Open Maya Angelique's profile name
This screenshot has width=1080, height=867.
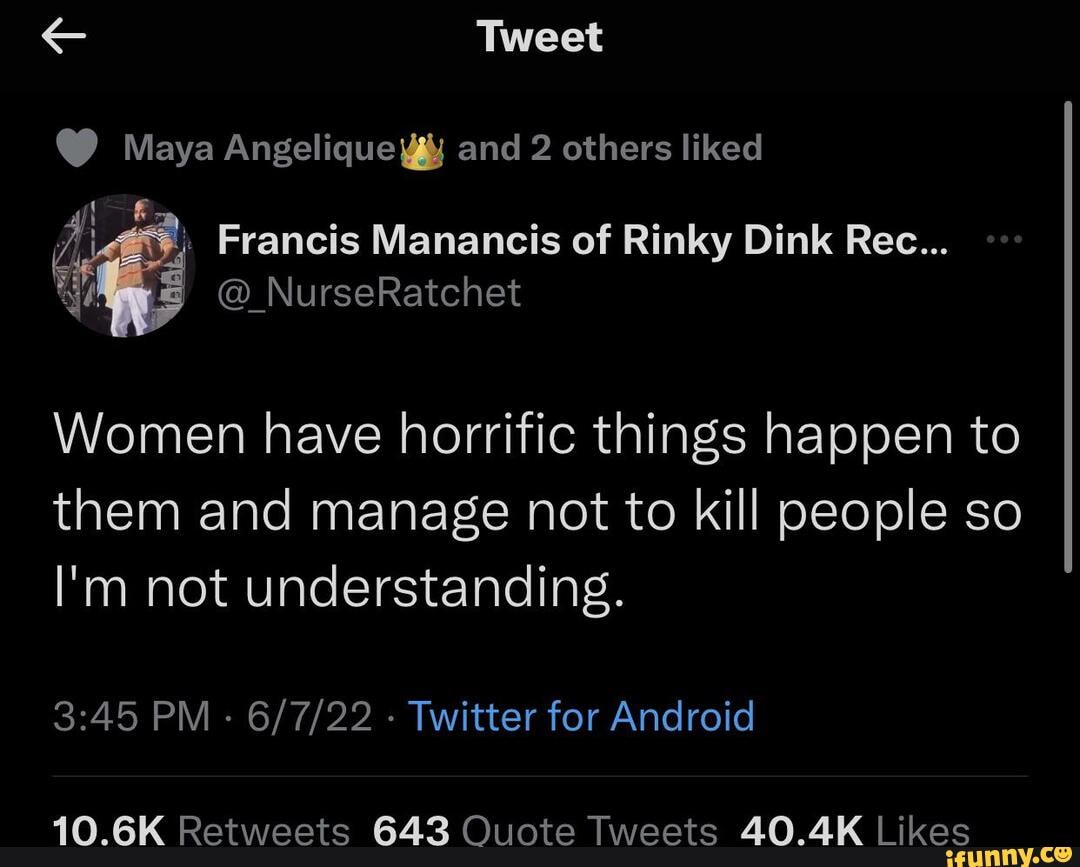coord(259,148)
